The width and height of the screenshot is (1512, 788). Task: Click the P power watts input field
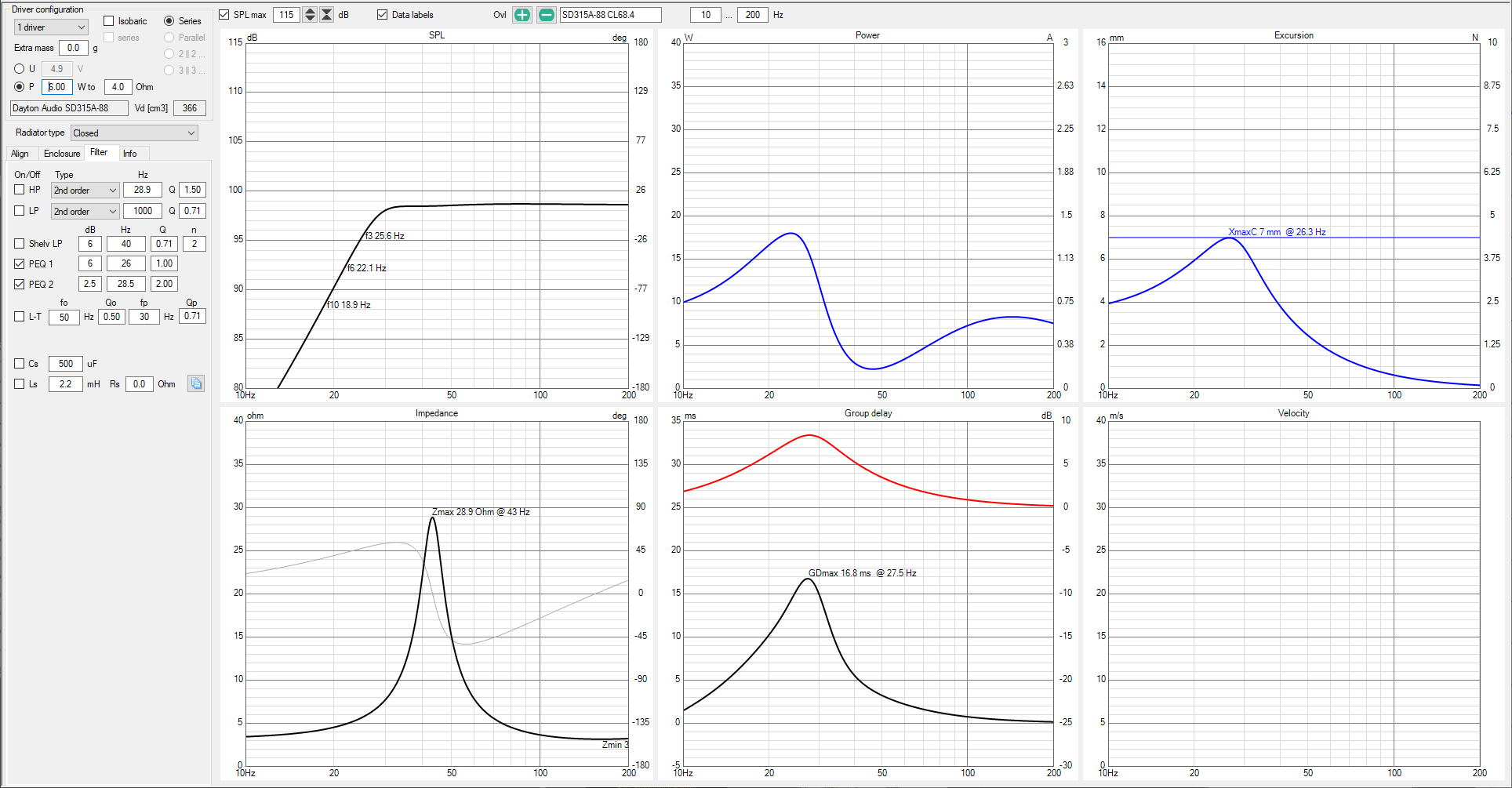(x=57, y=87)
